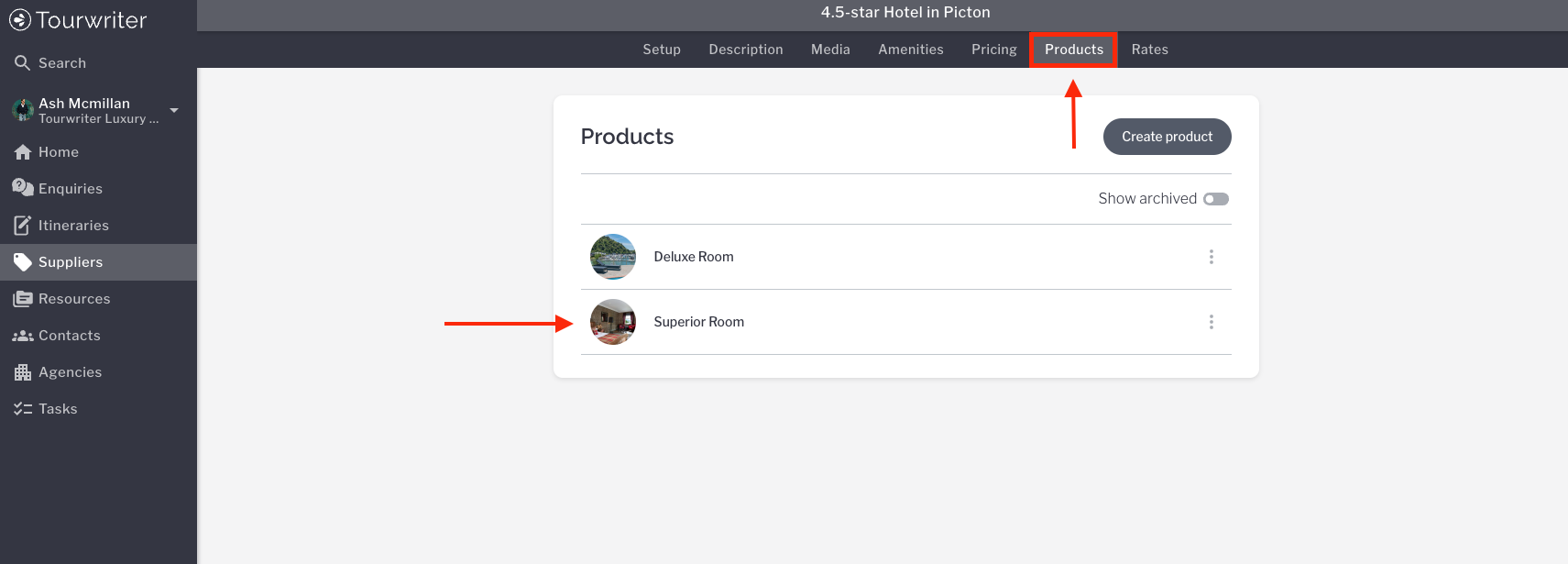Expand the Ash Mcmillan account dropdown
This screenshot has height=564, width=1568.
pyautogui.click(x=174, y=110)
